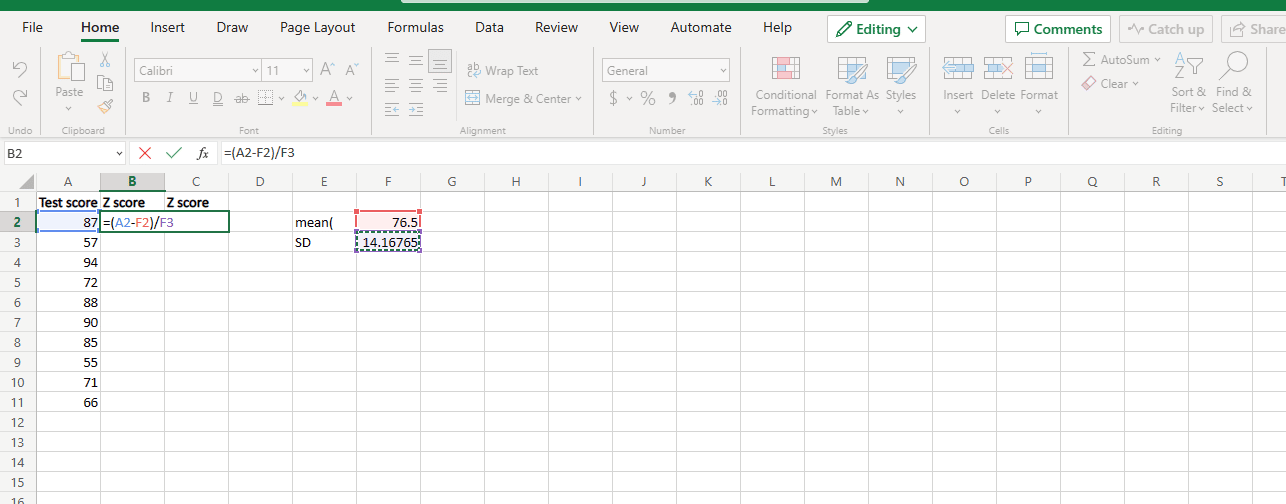Click the Catch up button
1286x504 pixels.
[x=1166, y=29]
